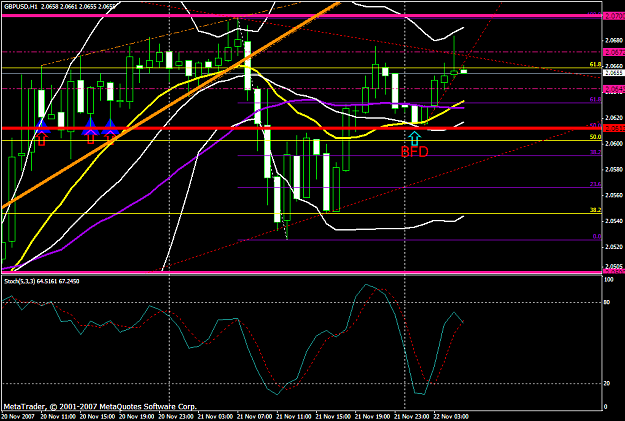
Task: Click the 2.0680 price axis label
Action: click(613, 40)
